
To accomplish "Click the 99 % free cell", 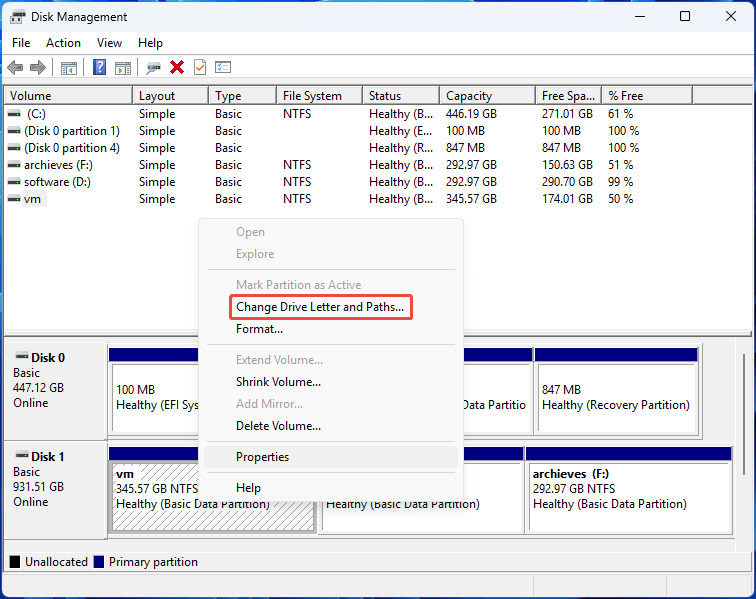I will [x=621, y=182].
